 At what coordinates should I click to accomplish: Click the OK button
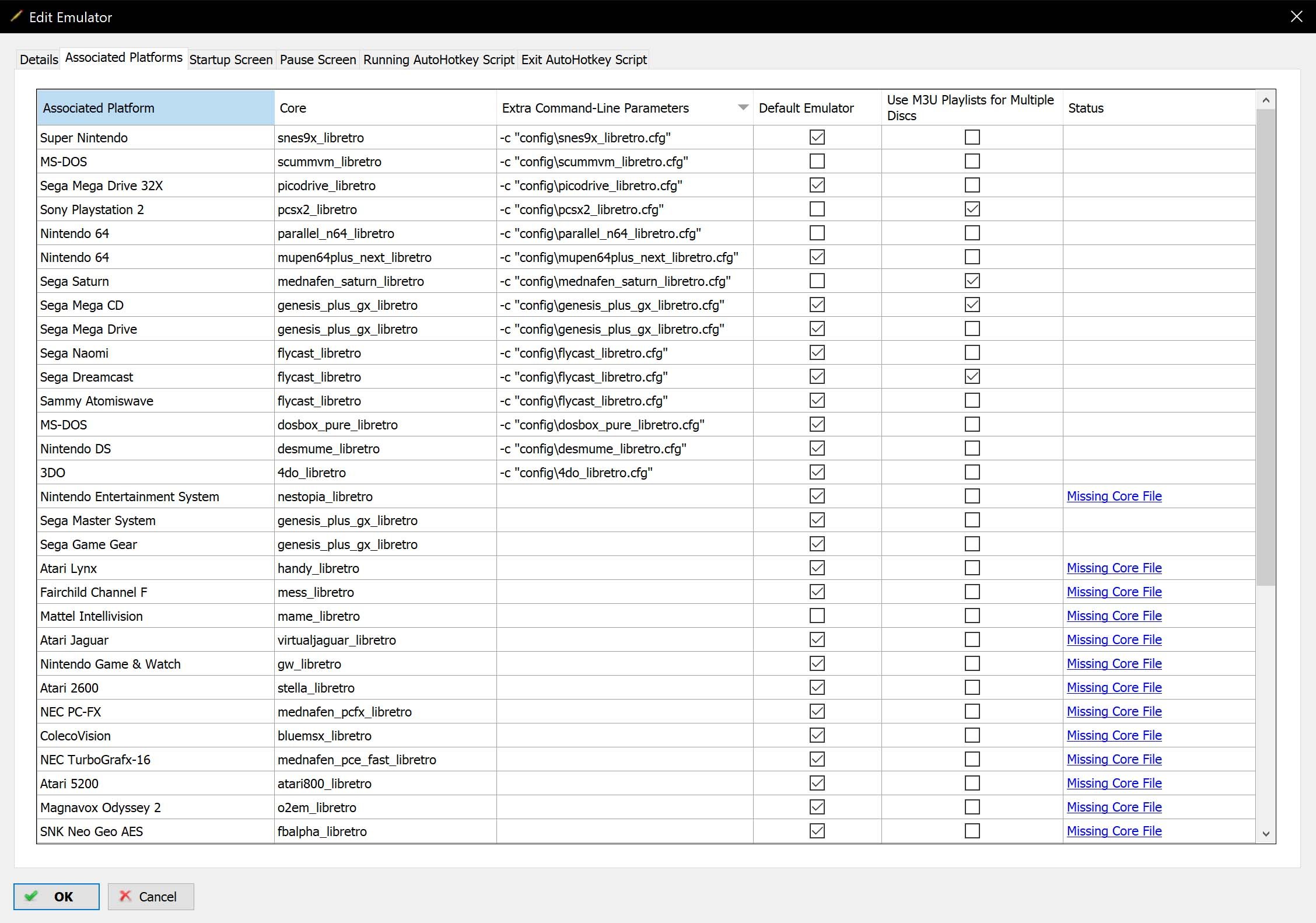click(x=57, y=897)
